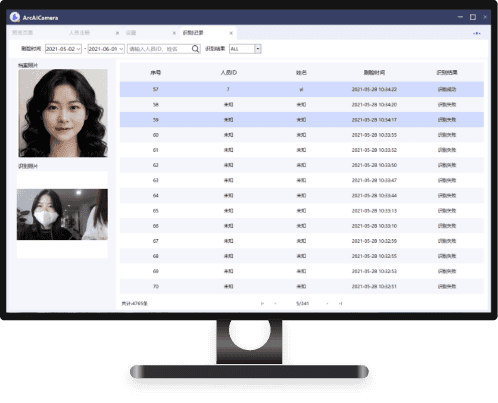The width and height of the screenshot is (498, 403).
Task: Click the search magnifier icon
Action: pyautogui.click(x=195, y=49)
